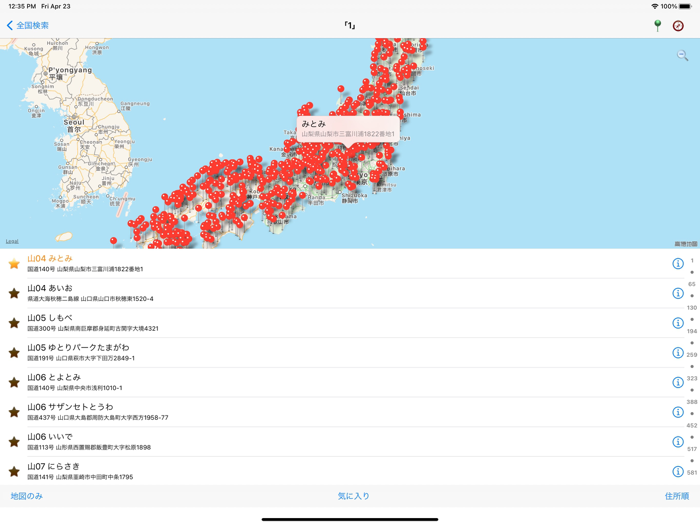Open info button for 山05 しもべ
700x525 pixels.
(677, 323)
